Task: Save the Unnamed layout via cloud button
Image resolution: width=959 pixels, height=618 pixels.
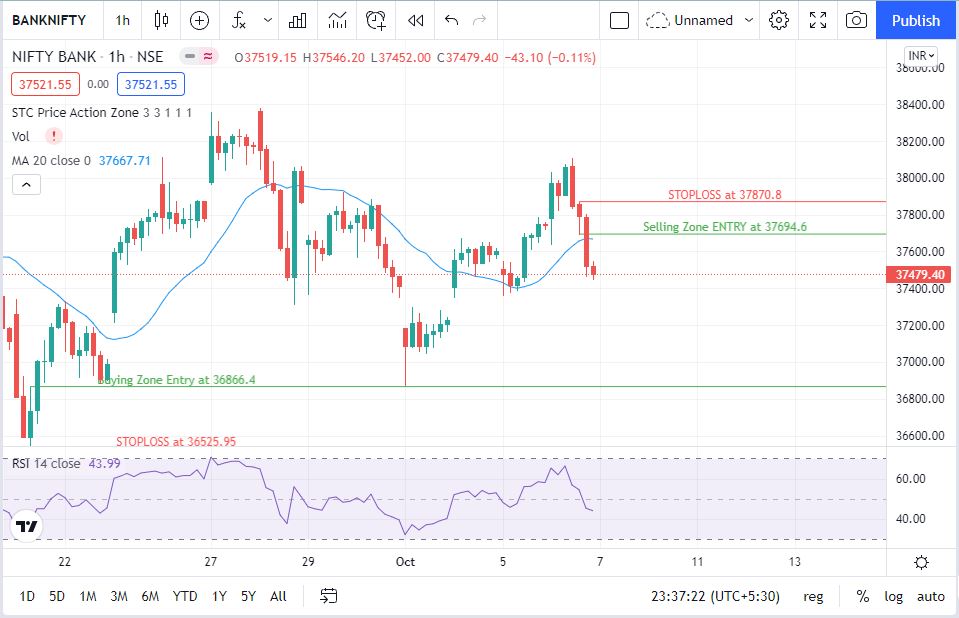Action: coord(689,20)
